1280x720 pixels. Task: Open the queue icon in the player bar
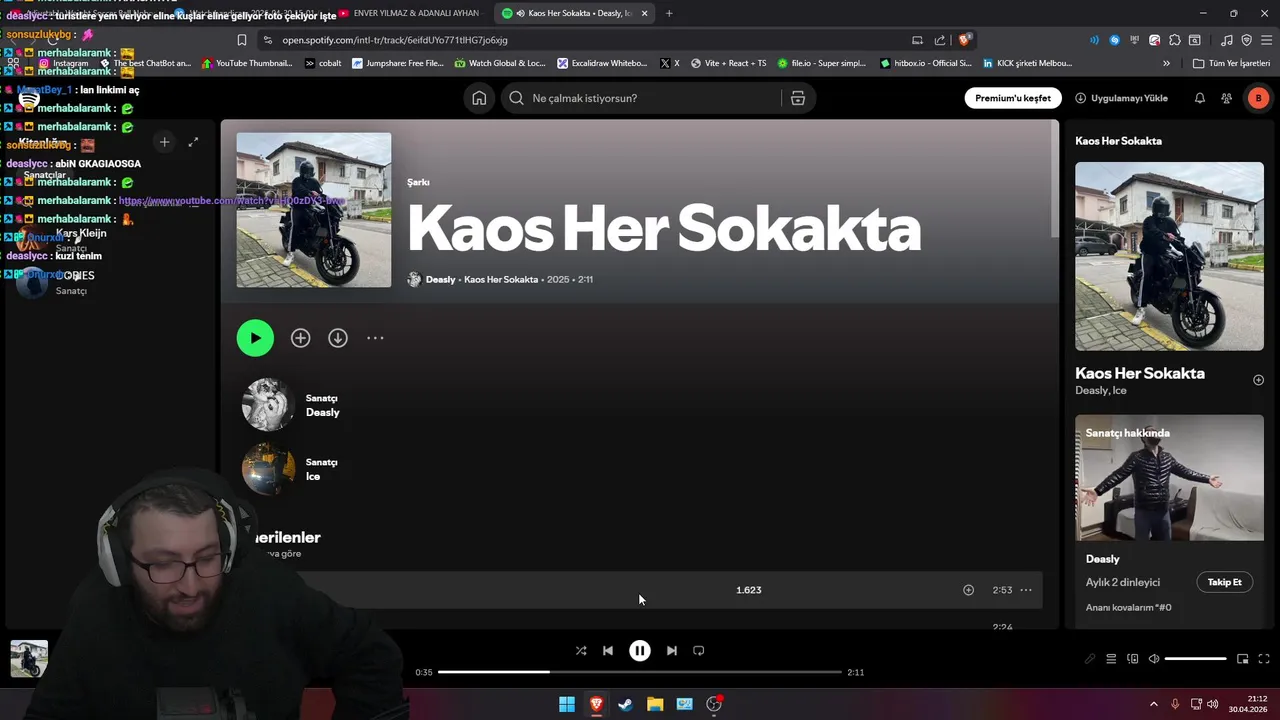pyautogui.click(x=1111, y=659)
